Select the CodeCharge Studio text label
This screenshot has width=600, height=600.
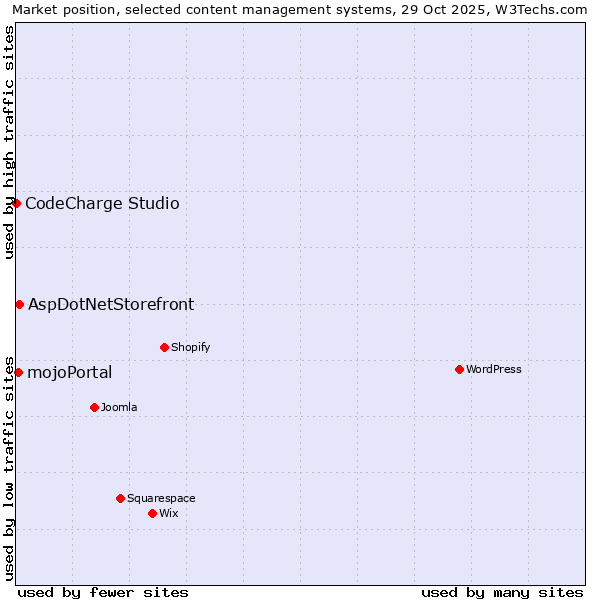[102, 204]
